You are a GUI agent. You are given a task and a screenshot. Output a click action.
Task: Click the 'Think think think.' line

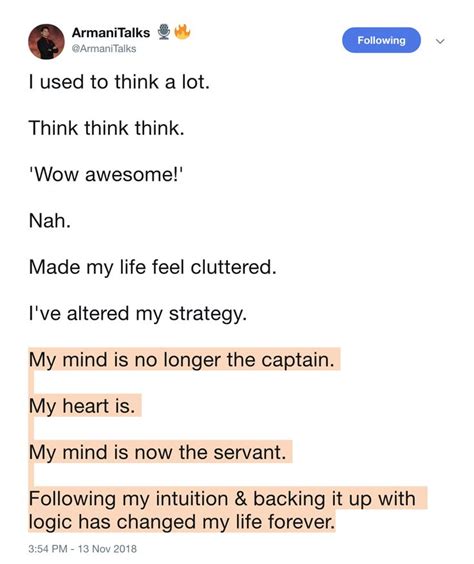(x=106, y=128)
